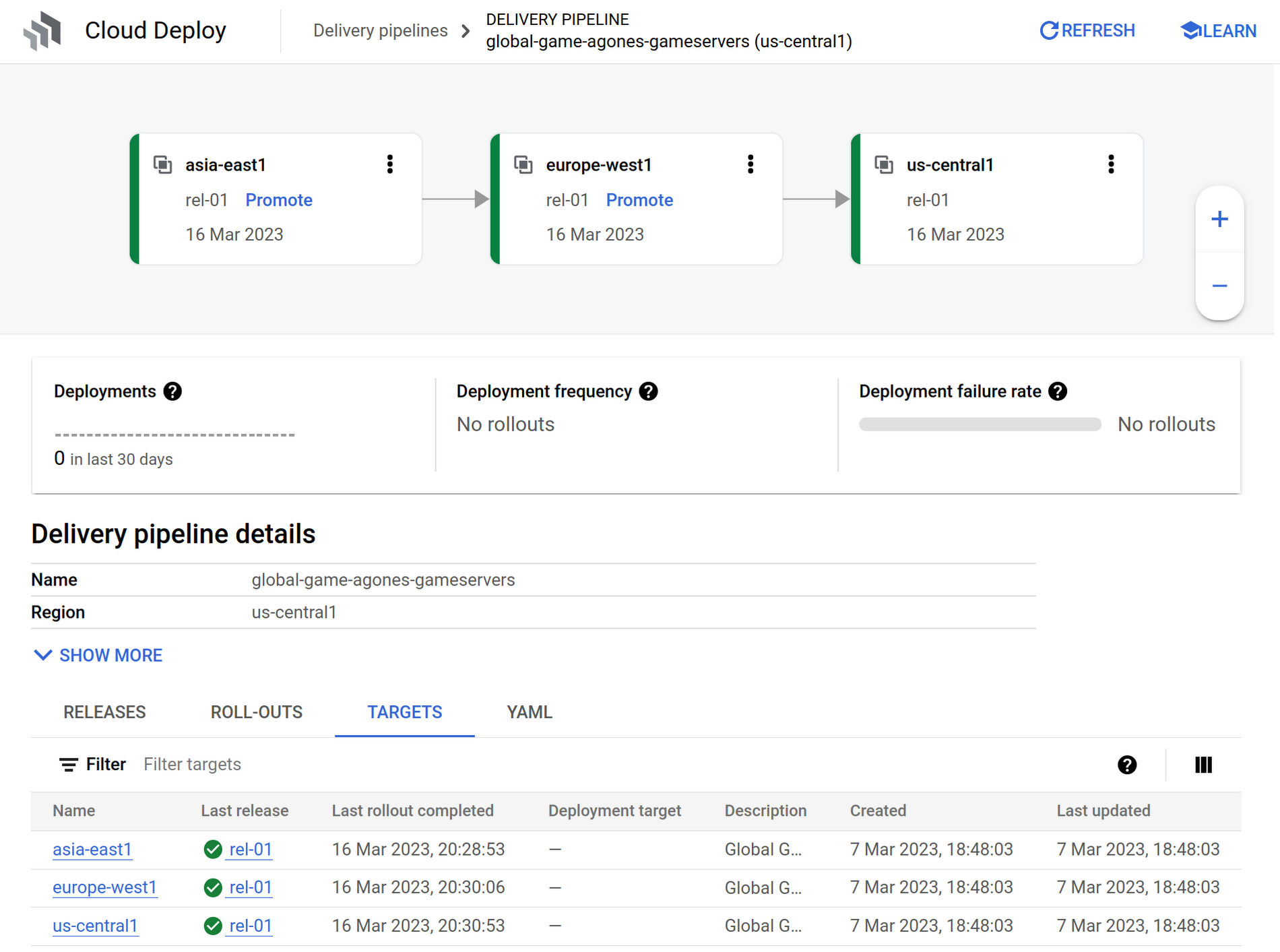Switch to the Roll-outs tab
Image resolution: width=1280 pixels, height=952 pixels.
[257, 712]
